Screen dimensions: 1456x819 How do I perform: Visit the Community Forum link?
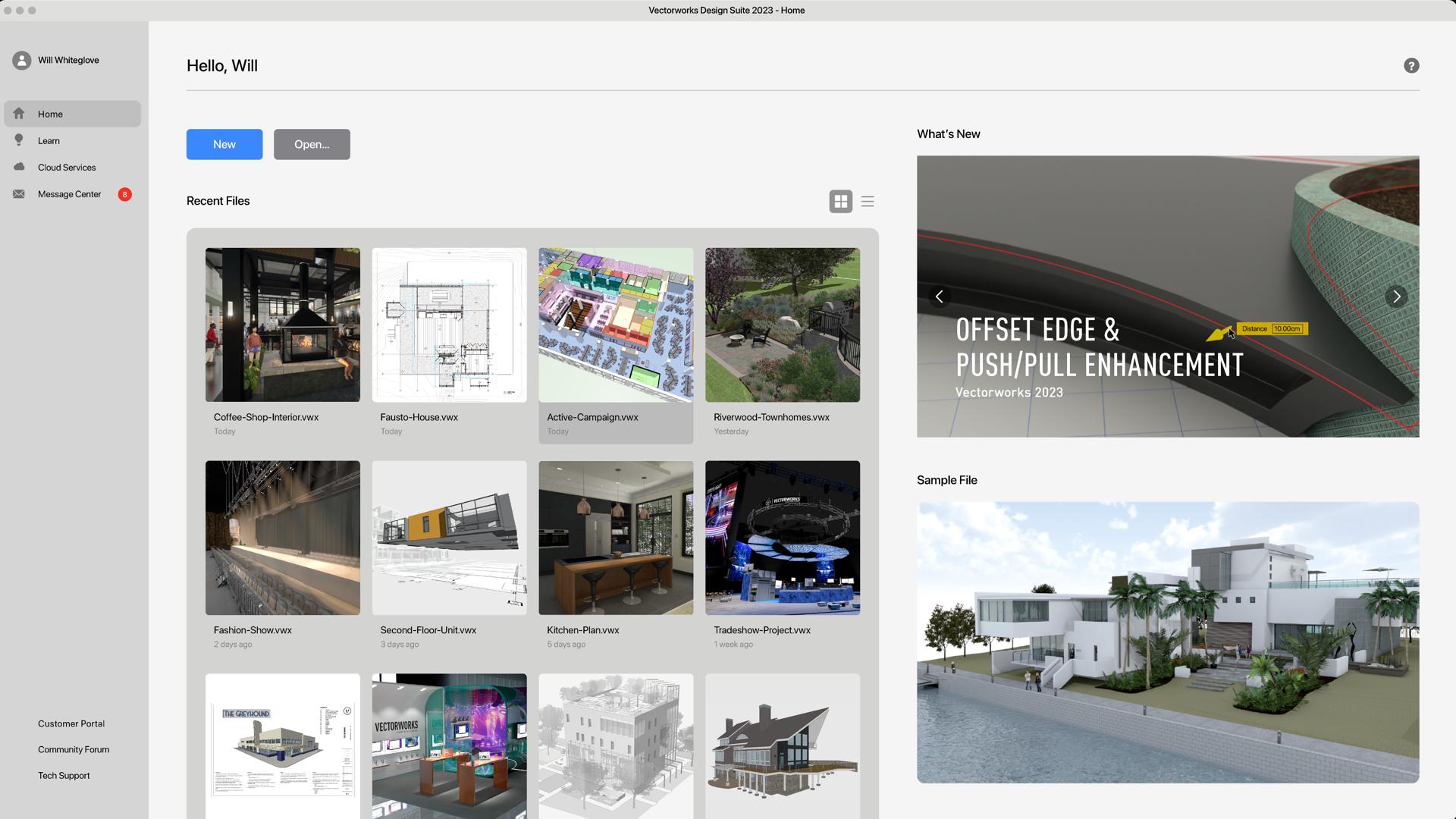point(74,749)
